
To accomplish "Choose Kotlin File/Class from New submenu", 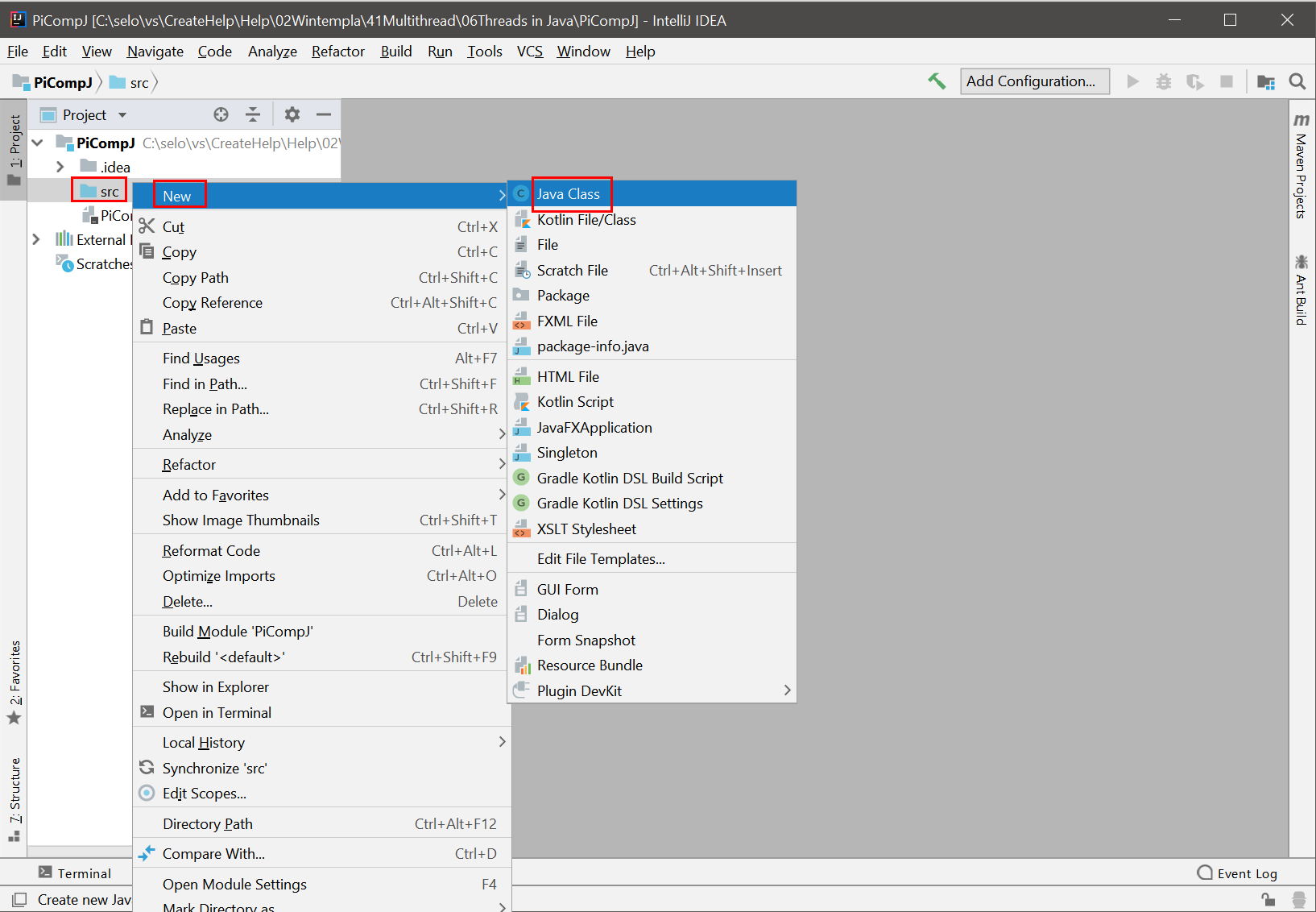I will point(652,220).
